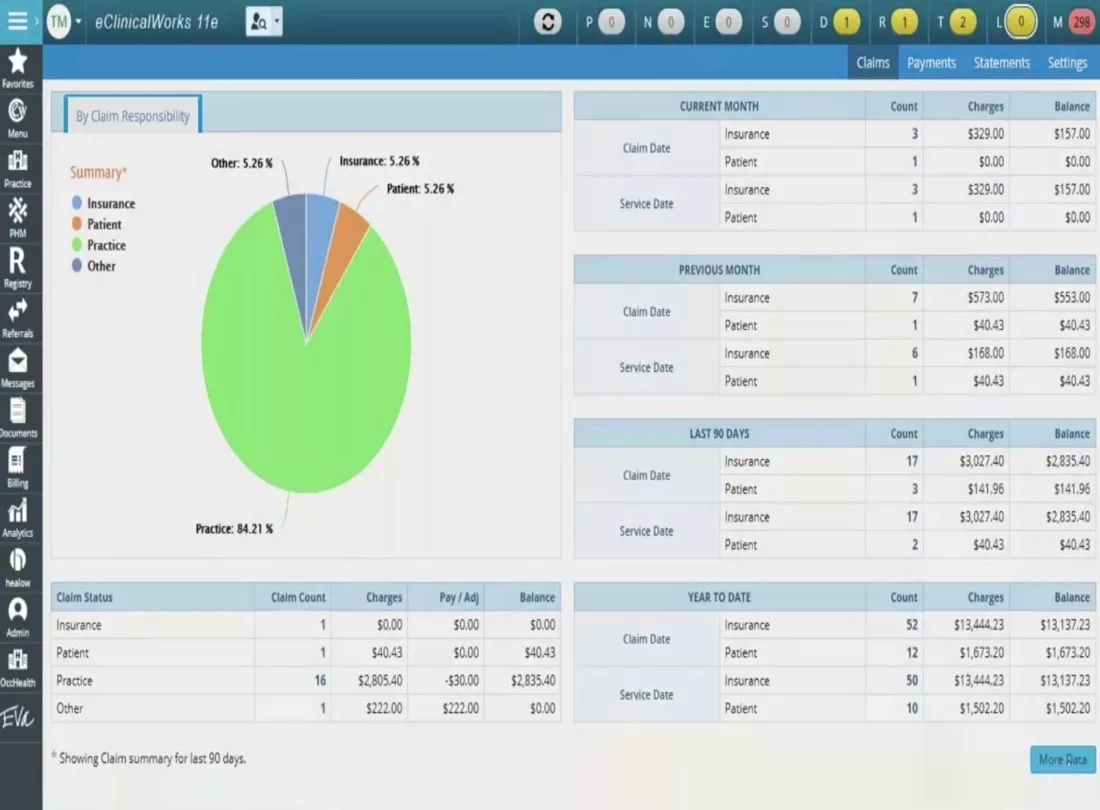Open the Favorites star icon

tap(18, 63)
